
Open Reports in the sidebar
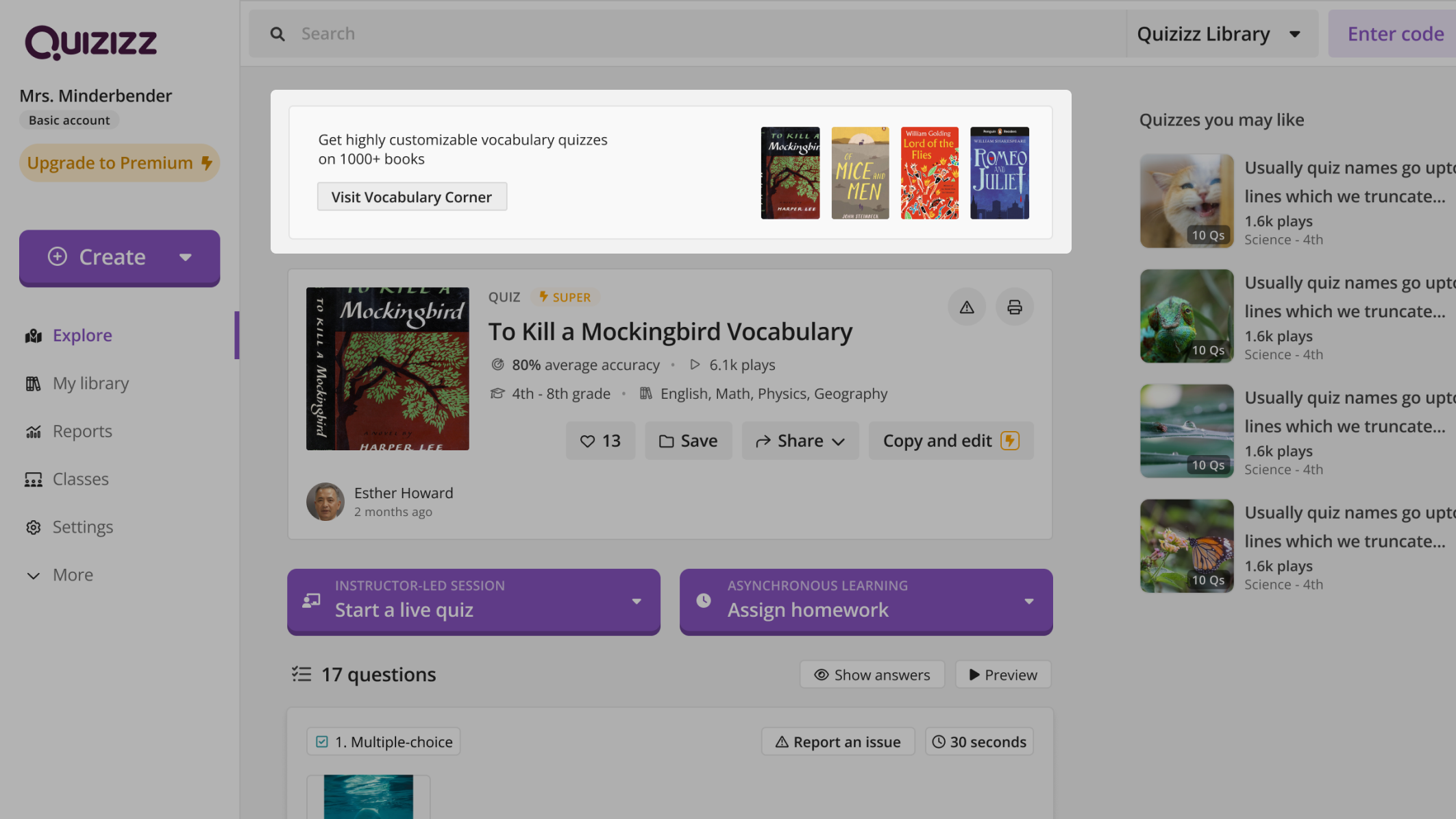(82, 432)
